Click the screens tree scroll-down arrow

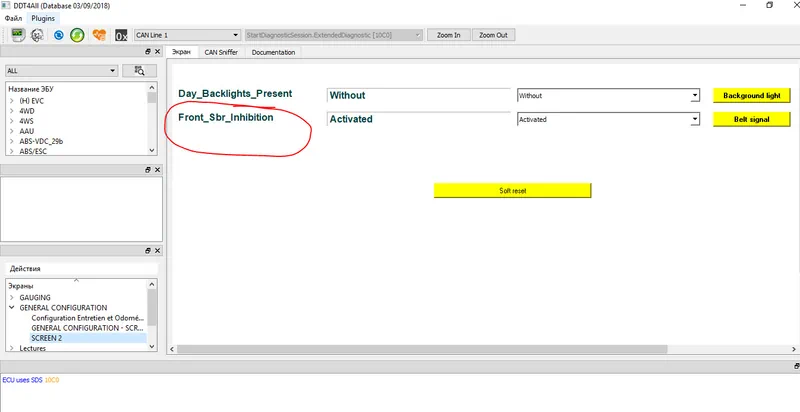click(152, 346)
